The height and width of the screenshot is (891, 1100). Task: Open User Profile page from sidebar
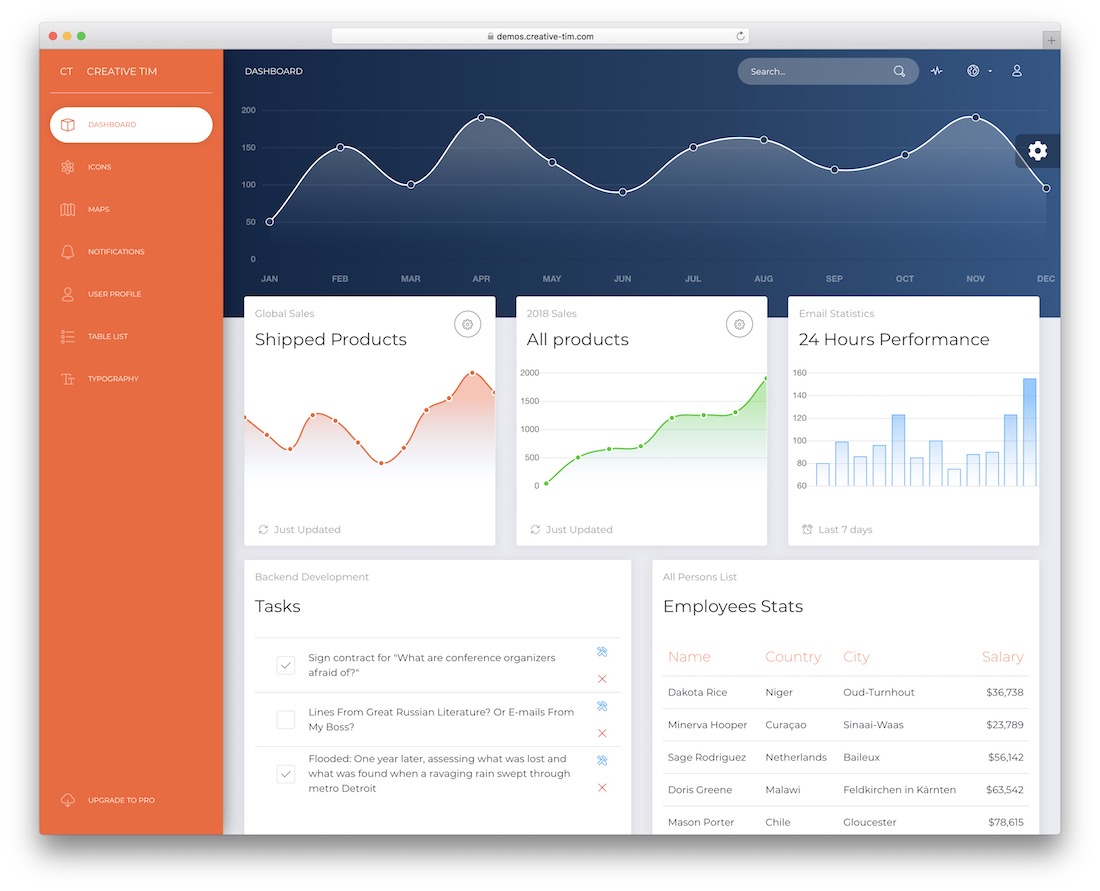(131, 294)
